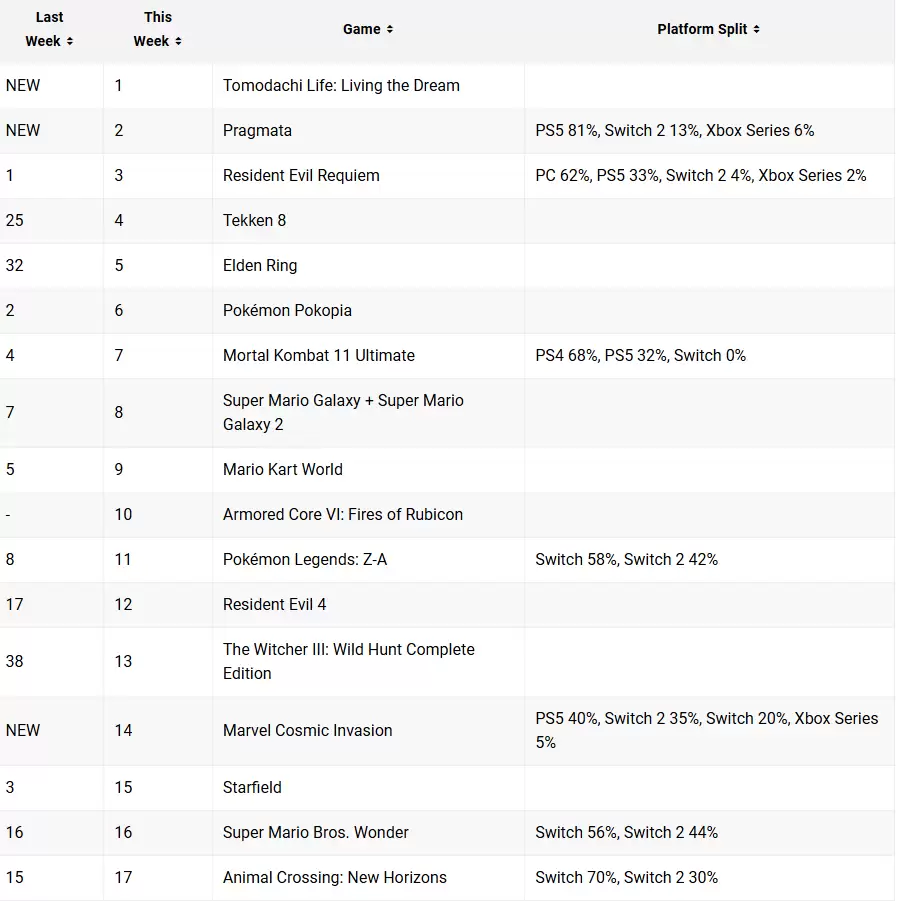
Task: Select the Platform Split header text
Action: (x=702, y=29)
